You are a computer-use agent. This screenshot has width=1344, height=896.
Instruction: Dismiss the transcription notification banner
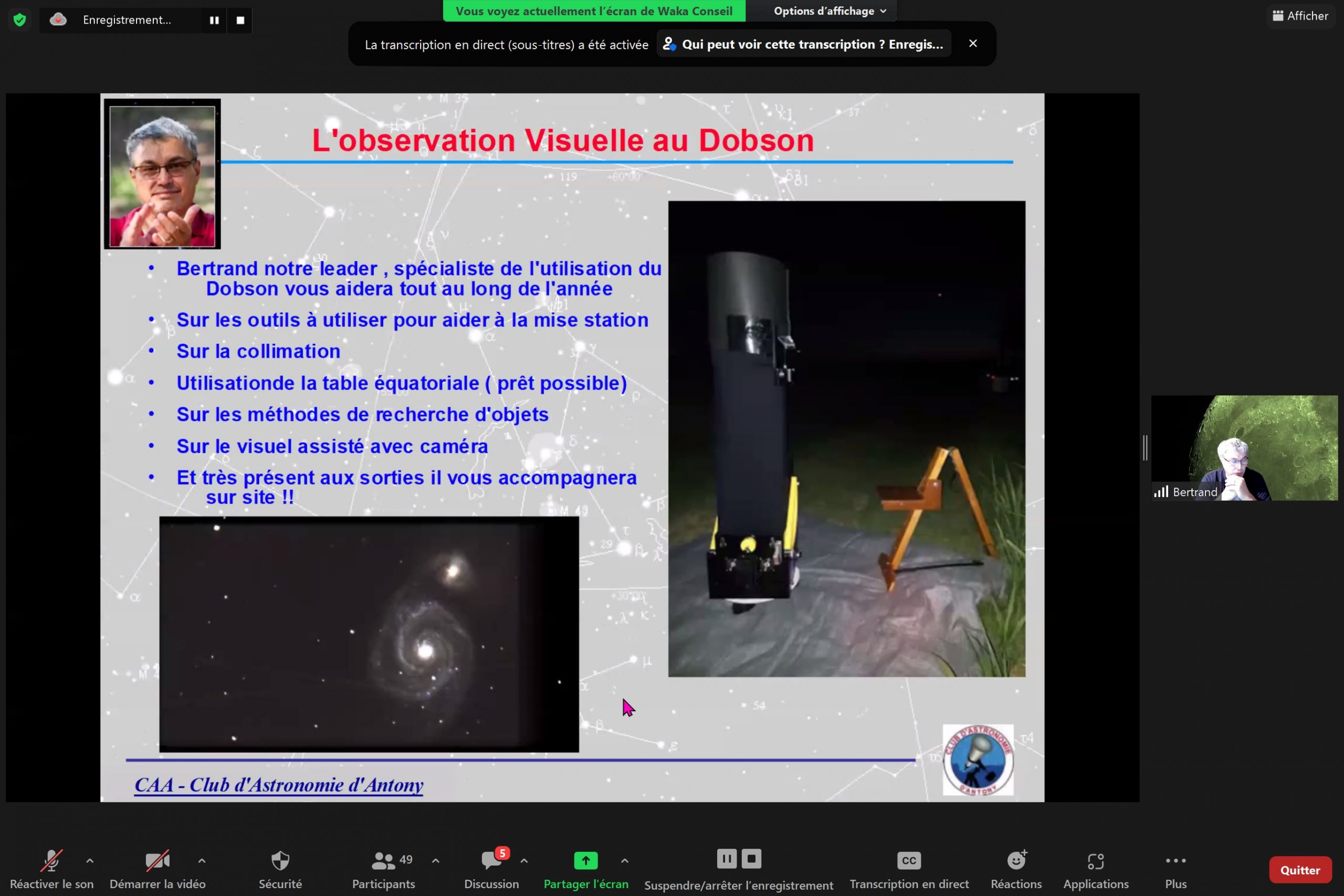pos(973,44)
